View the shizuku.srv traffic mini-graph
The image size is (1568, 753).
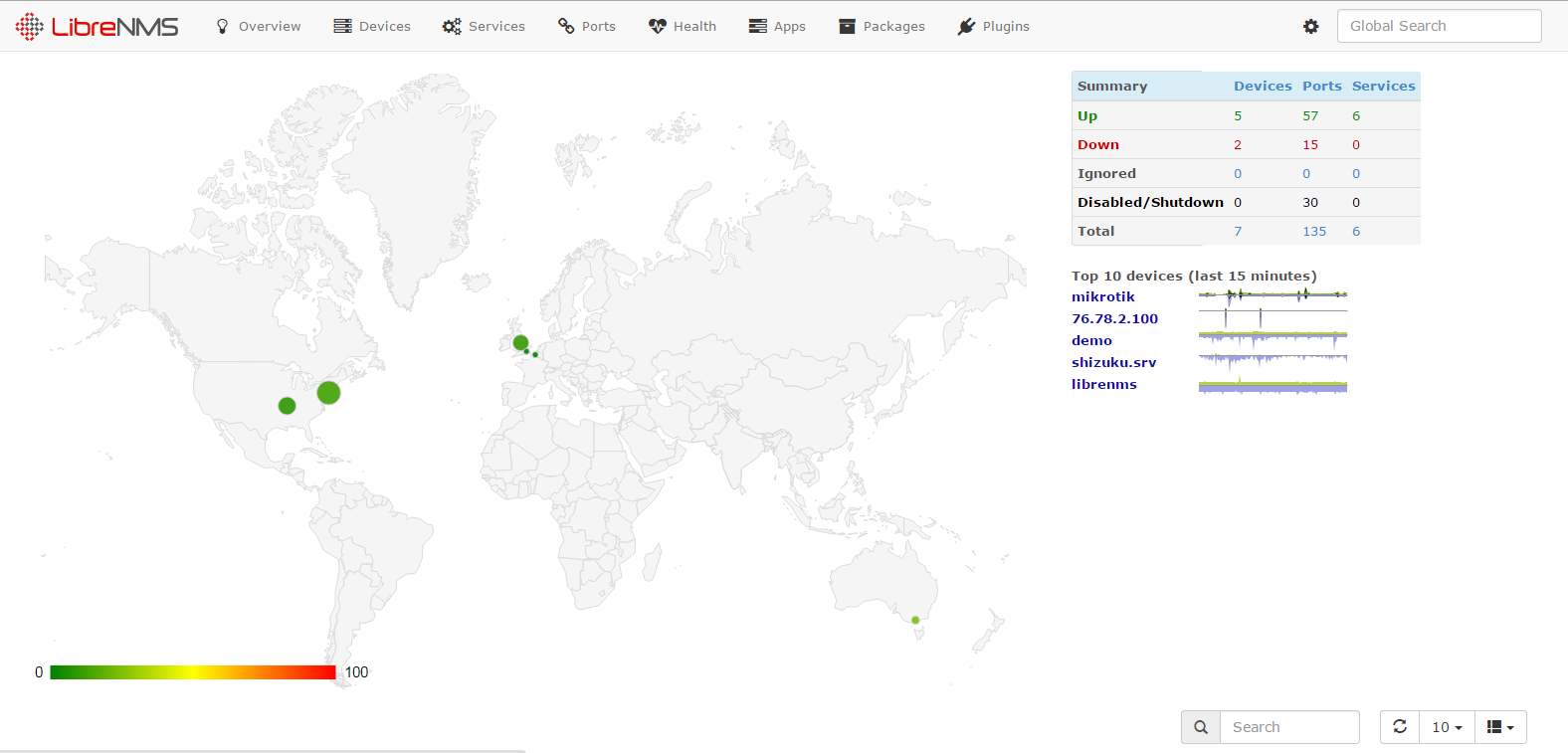(1273, 361)
